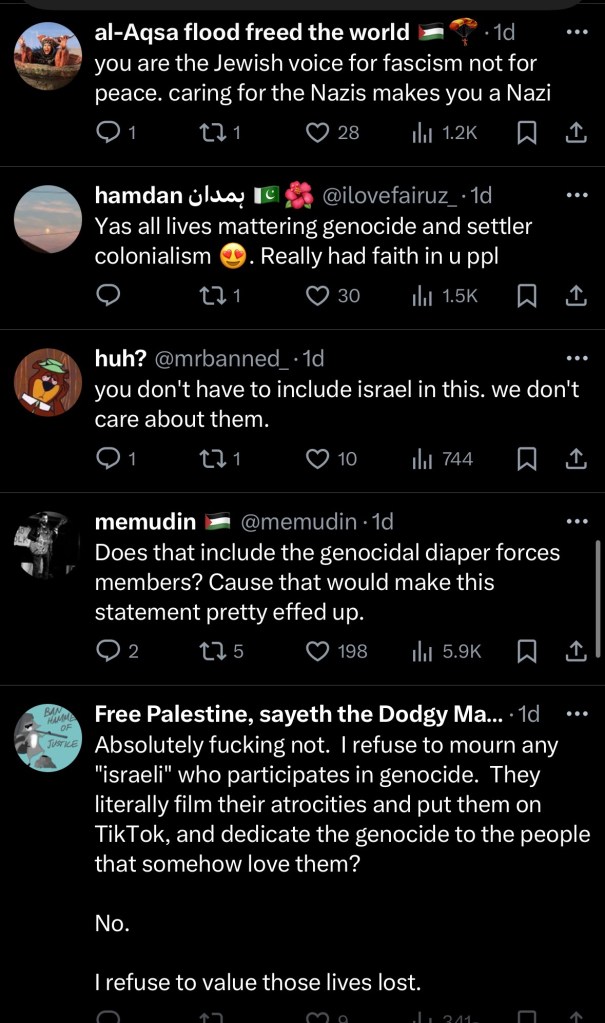
Task: View the huh? user avatar
Action: [48, 382]
